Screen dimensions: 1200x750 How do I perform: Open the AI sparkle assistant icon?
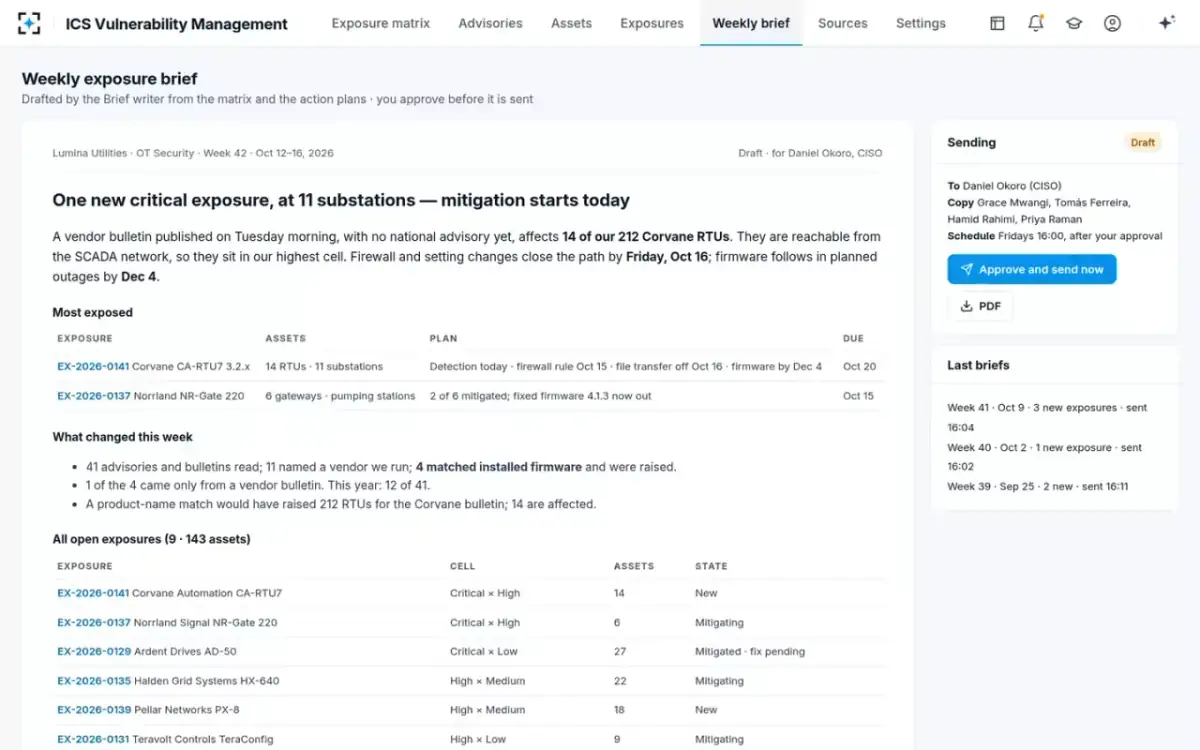point(1166,23)
